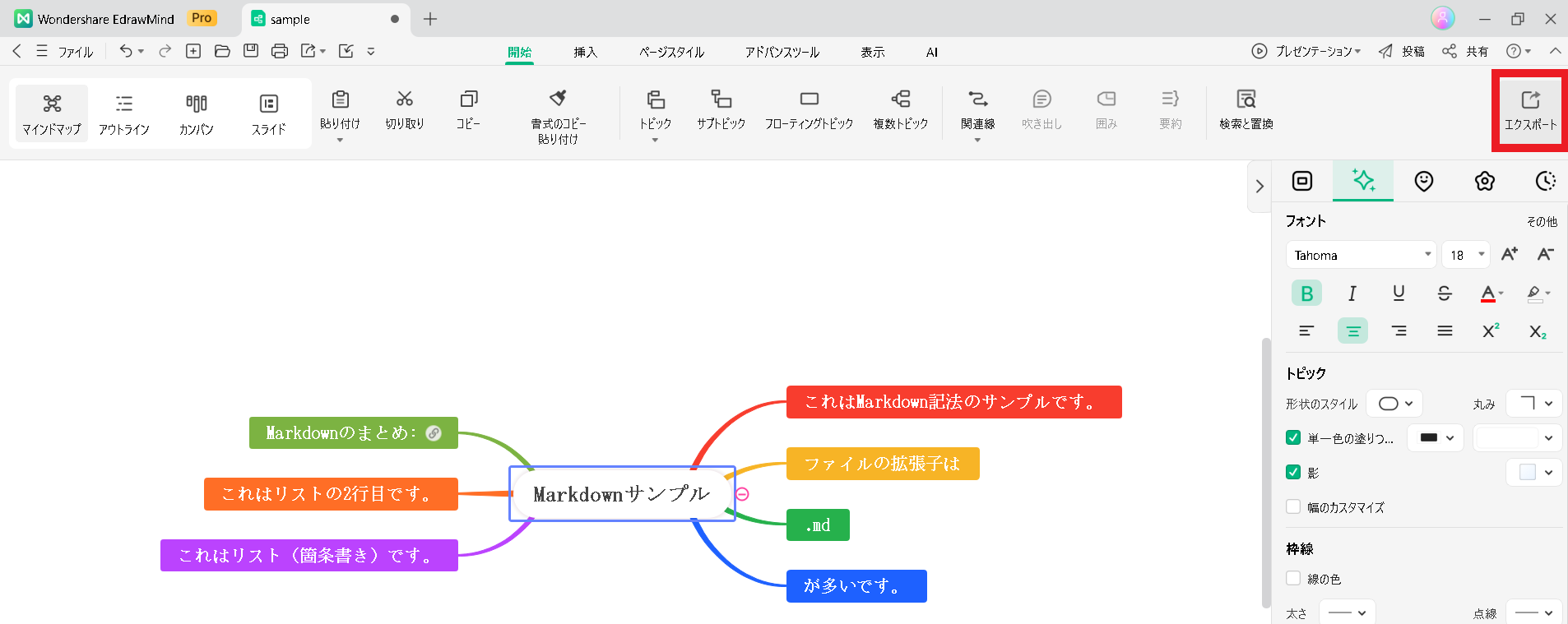The image size is (1568, 624).
Task: Open the font size 18 dropdown
Action: [x=1466, y=255]
